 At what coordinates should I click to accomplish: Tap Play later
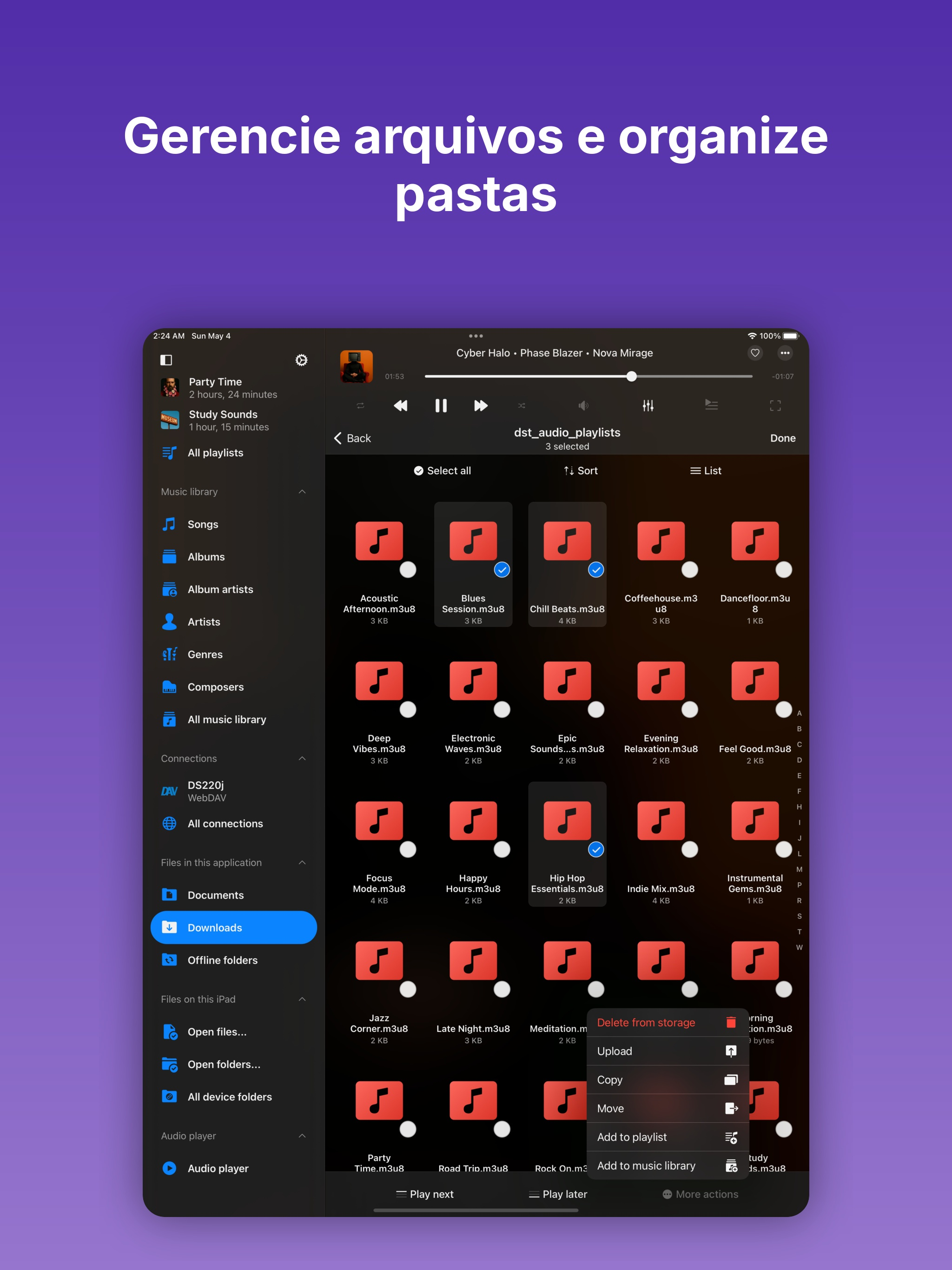pyautogui.click(x=557, y=1194)
